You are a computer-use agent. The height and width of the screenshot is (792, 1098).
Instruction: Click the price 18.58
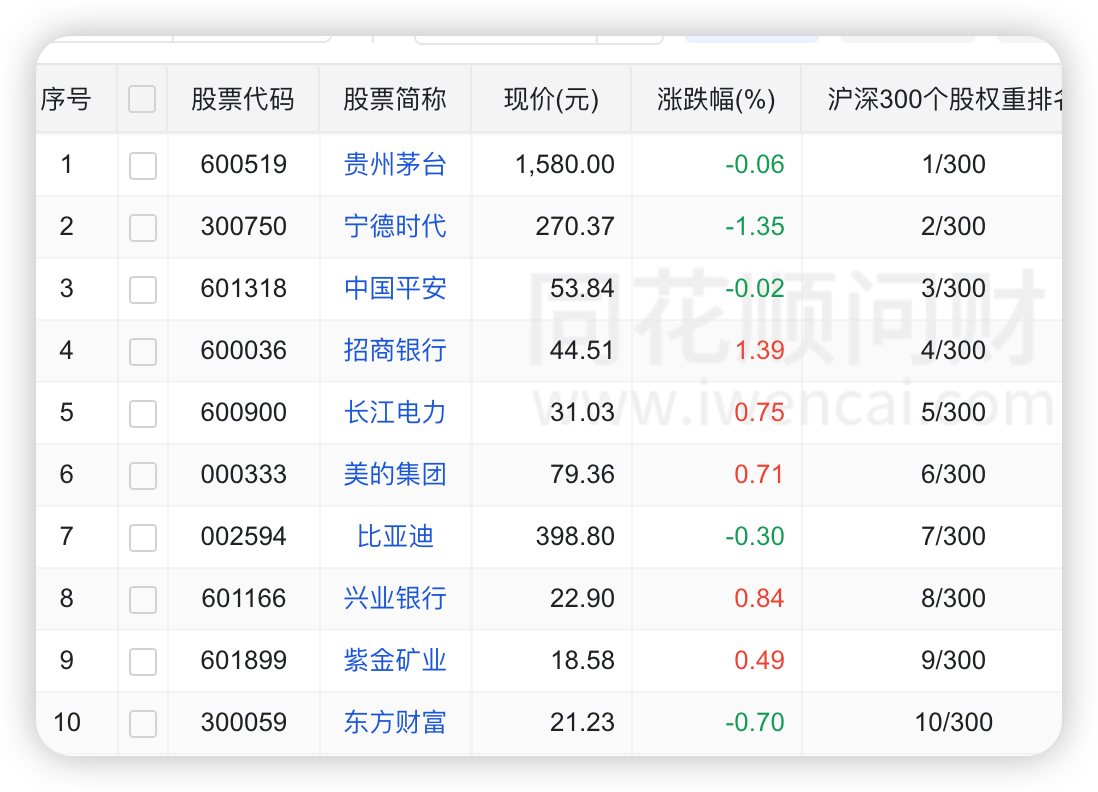click(x=582, y=660)
